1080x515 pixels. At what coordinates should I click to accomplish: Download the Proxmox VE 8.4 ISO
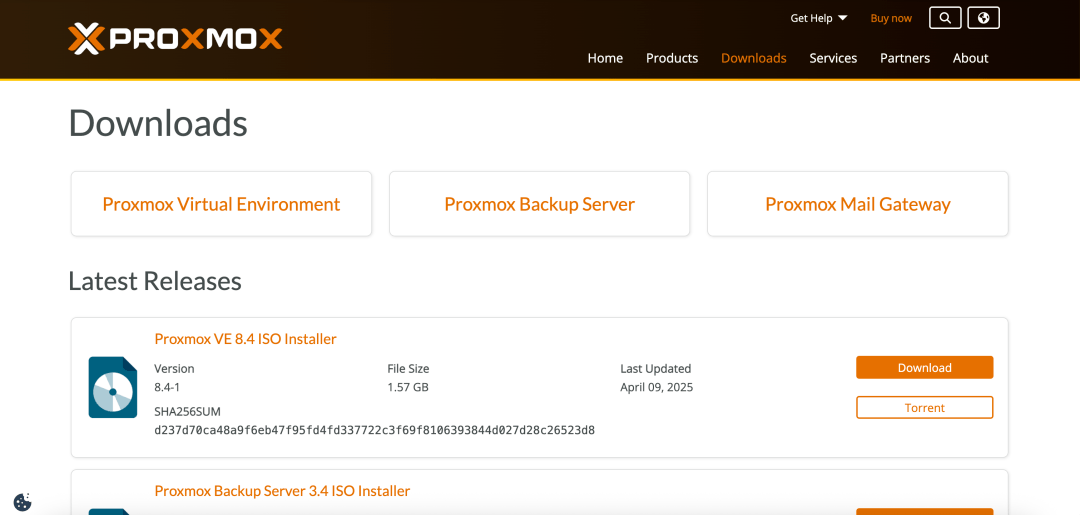click(924, 368)
